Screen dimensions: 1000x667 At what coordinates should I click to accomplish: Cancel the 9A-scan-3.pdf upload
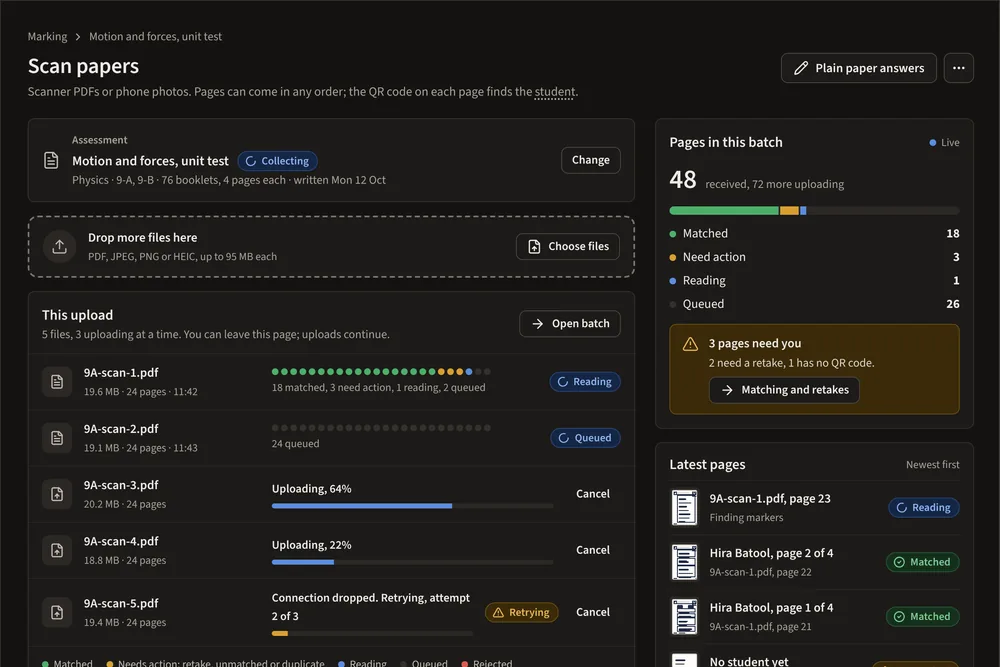pyautogui.click(x=592, y=494)
